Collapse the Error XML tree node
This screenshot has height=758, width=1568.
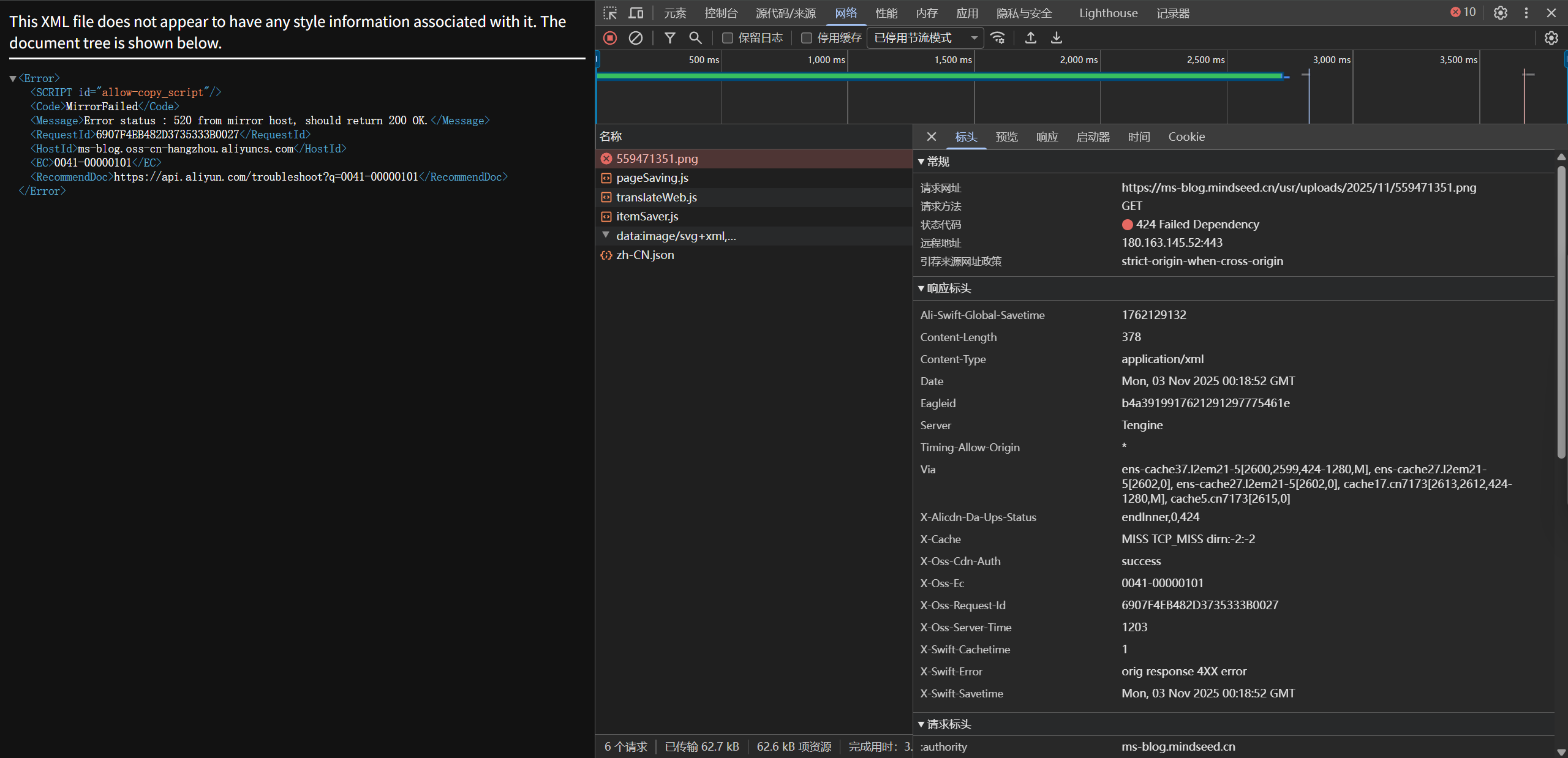point(13,78)
